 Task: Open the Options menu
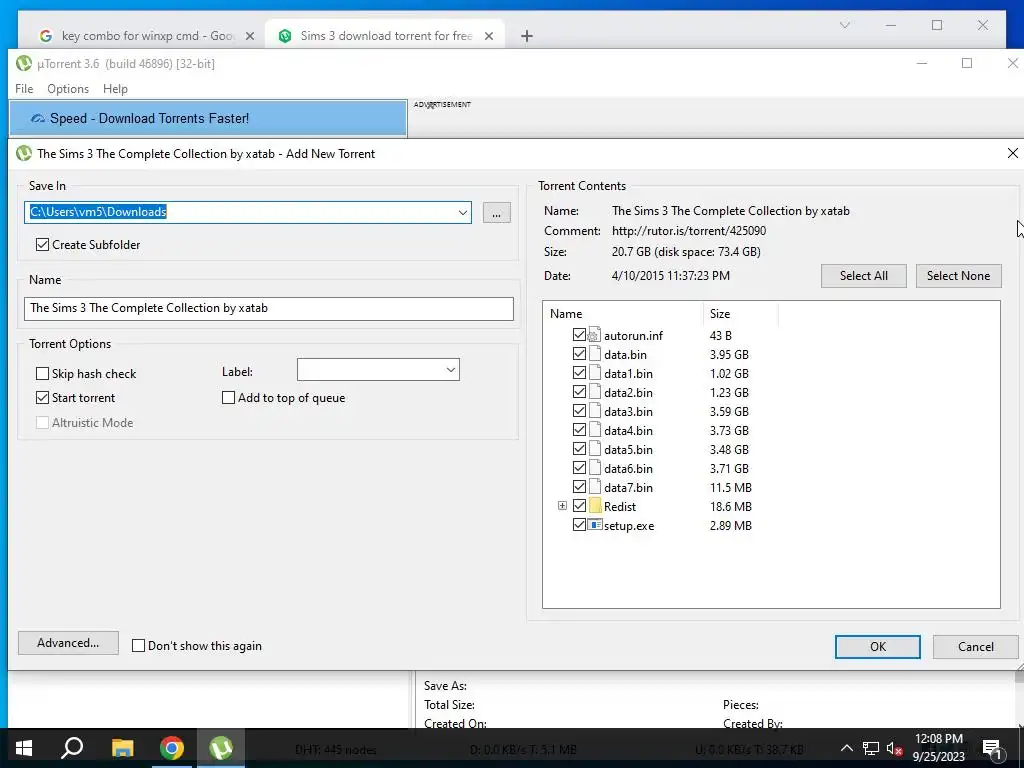coord(68,89)
